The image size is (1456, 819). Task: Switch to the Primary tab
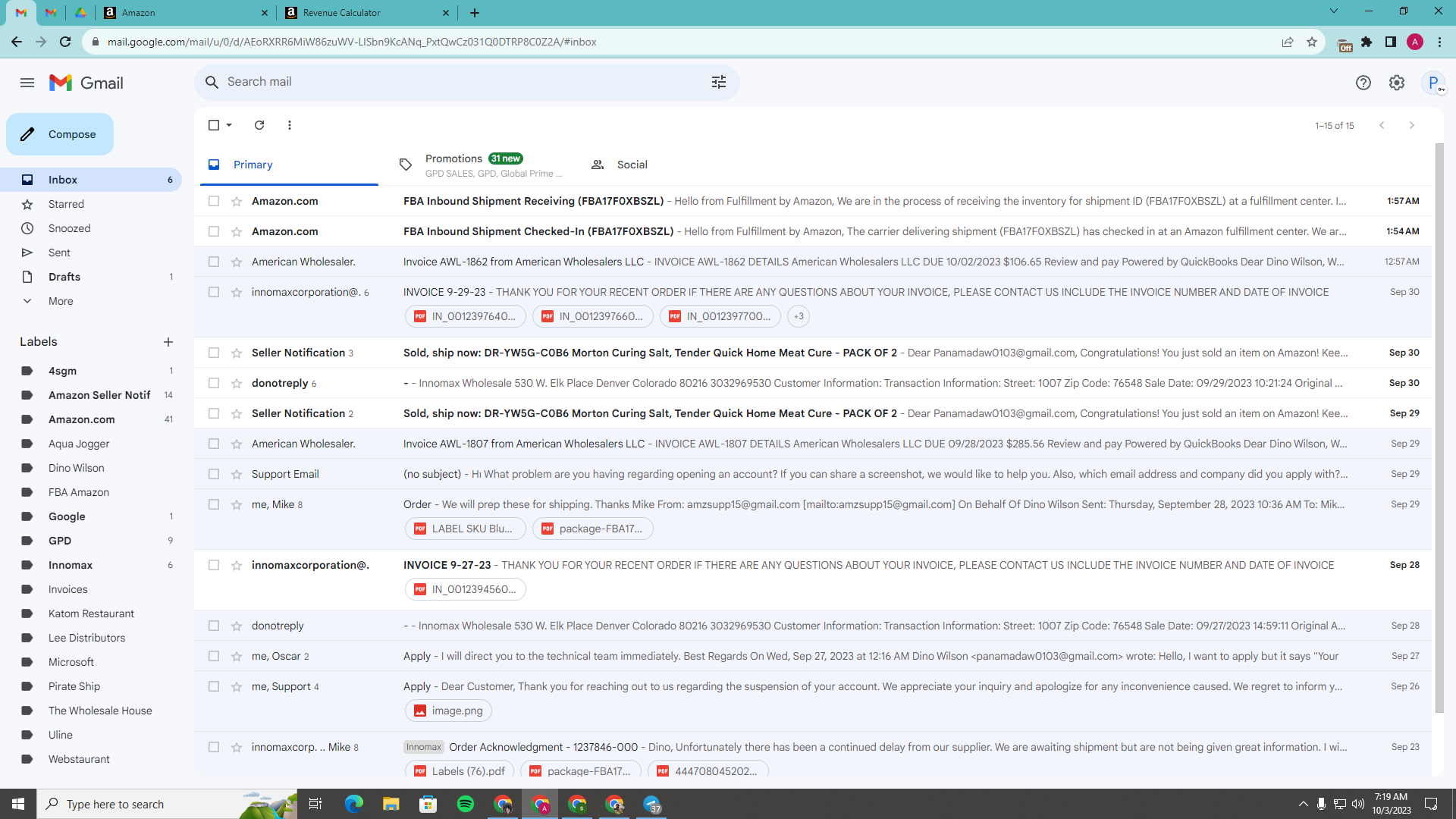[289, 165]
